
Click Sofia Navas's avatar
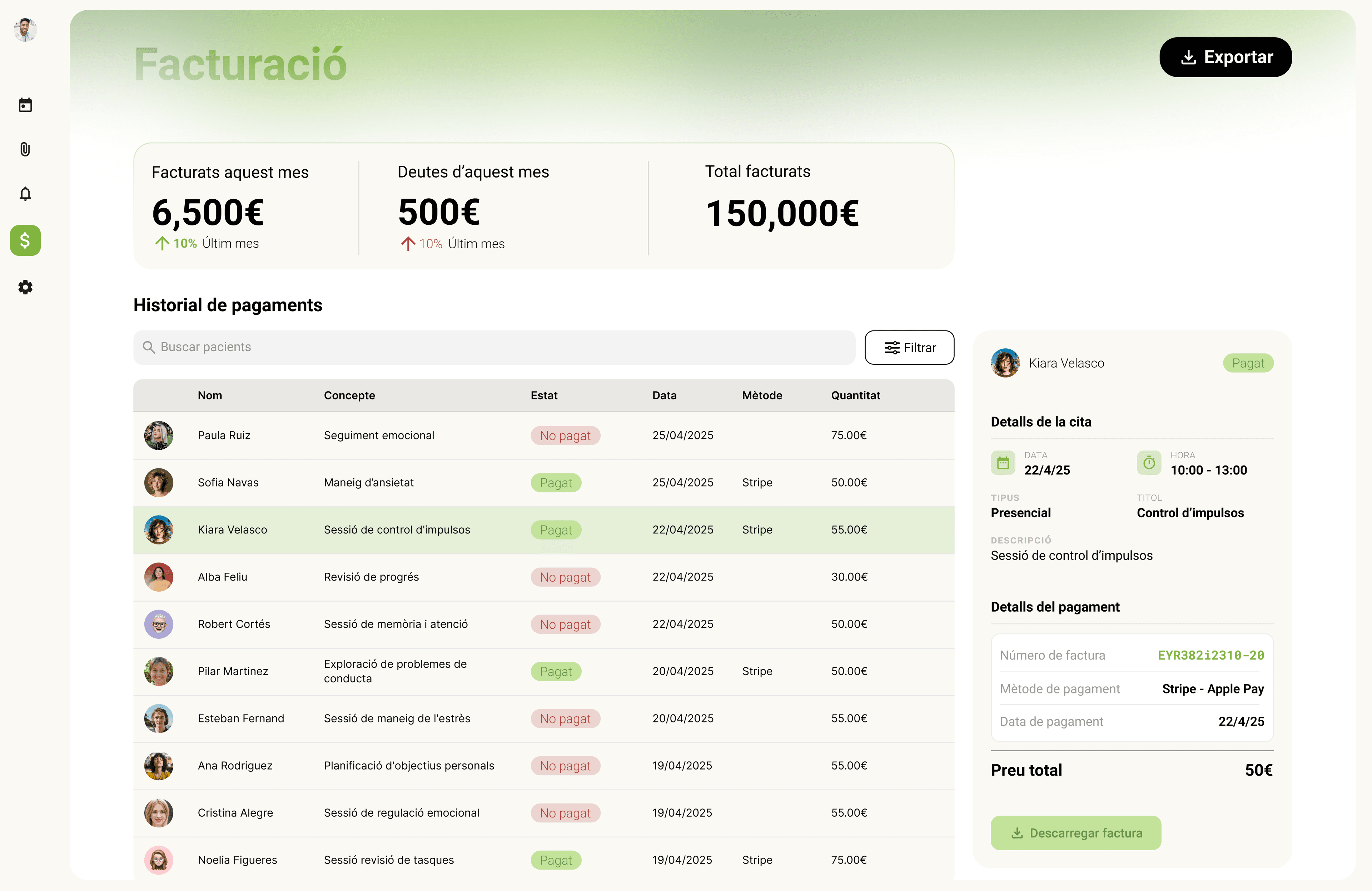click(x=159, y=482)
